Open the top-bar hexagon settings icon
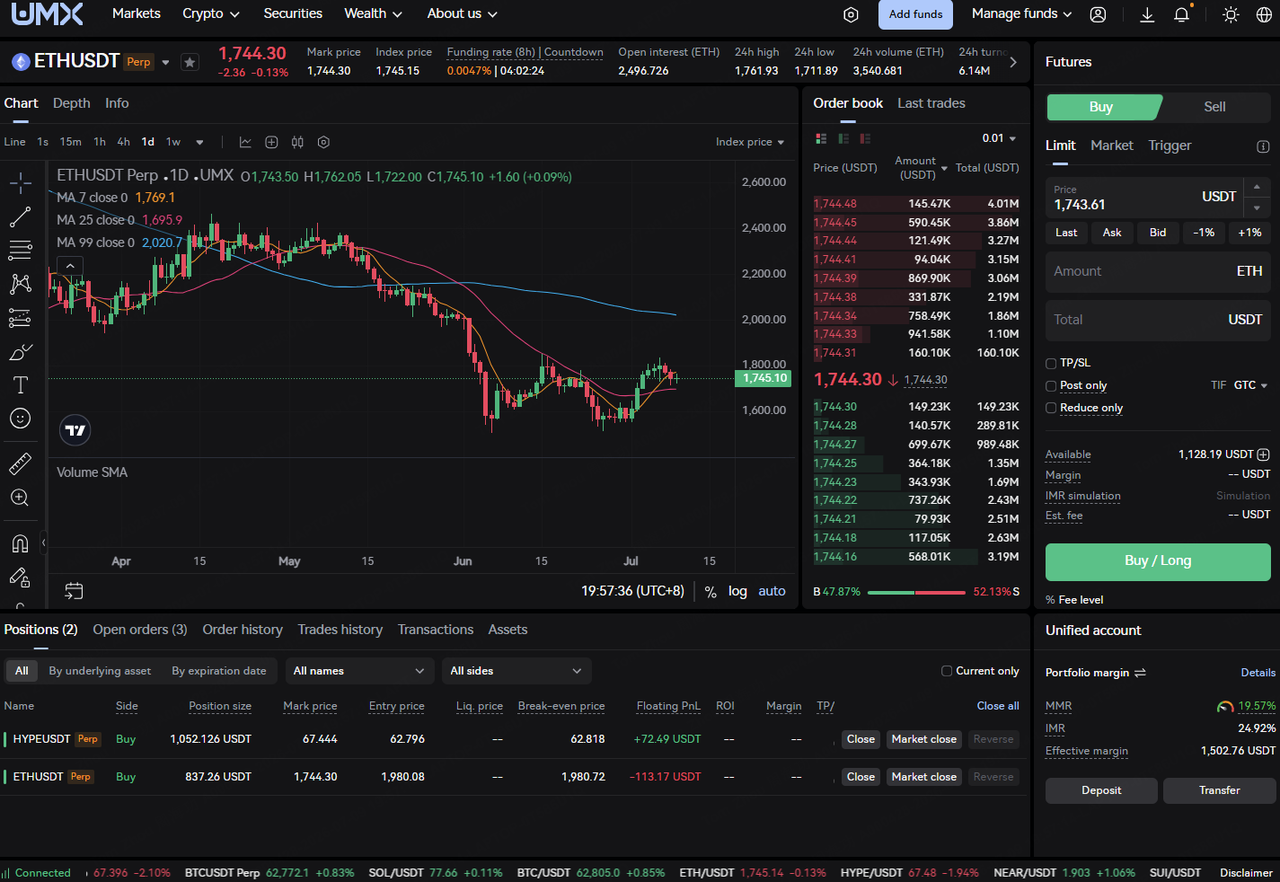The width and height of the screenshot is (1280, 882). 851,15
